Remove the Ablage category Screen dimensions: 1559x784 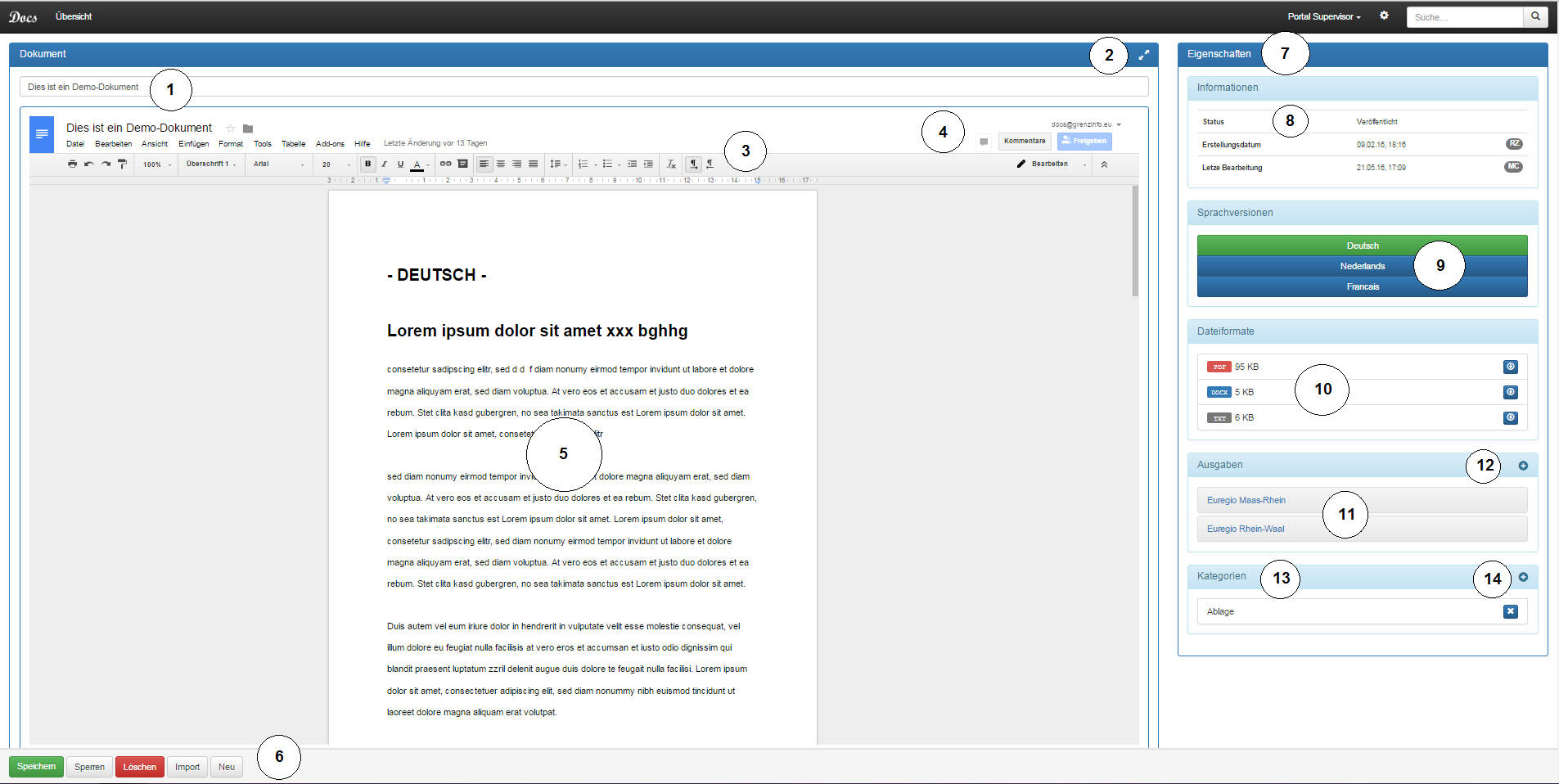1510,612
